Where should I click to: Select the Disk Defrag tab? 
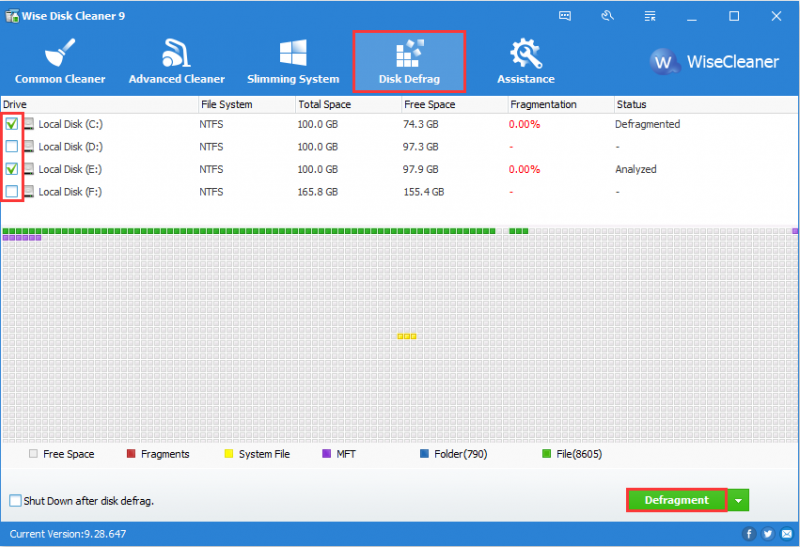coord(409,61)
